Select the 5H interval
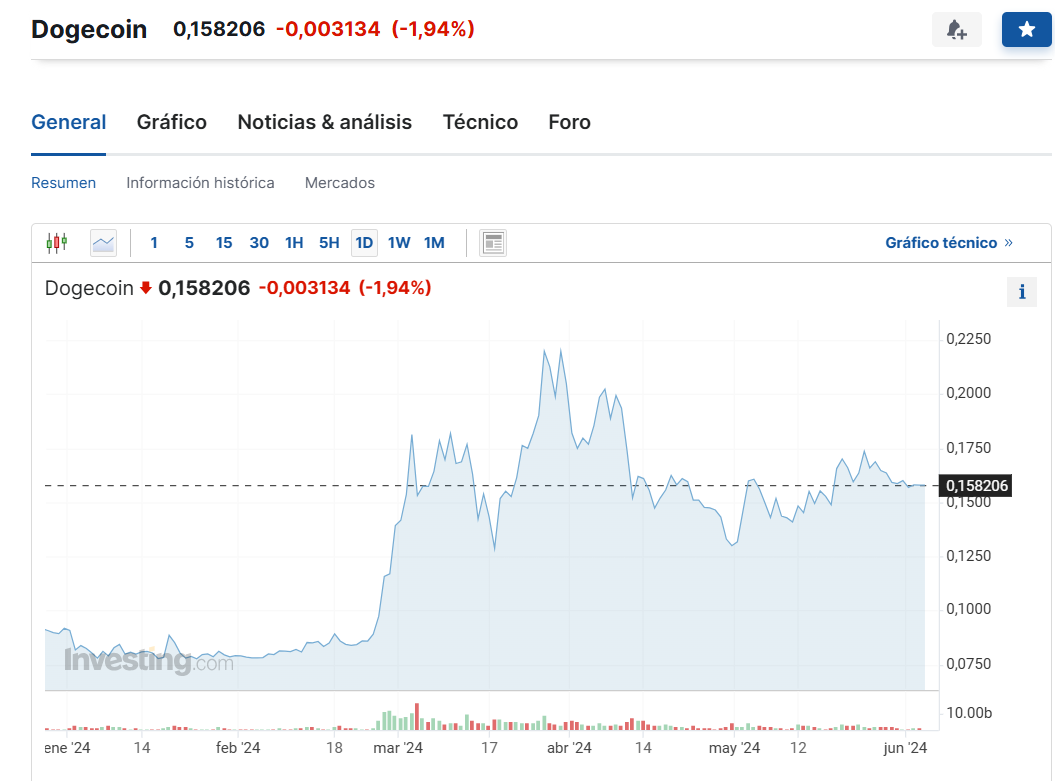This screenshot has width=1055, height=781. (x=329, y=243)
